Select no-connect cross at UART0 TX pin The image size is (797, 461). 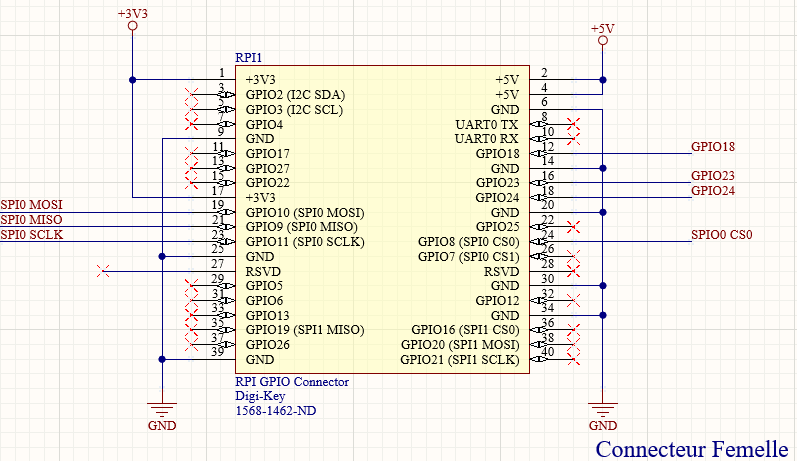click(x=573, y=124)
